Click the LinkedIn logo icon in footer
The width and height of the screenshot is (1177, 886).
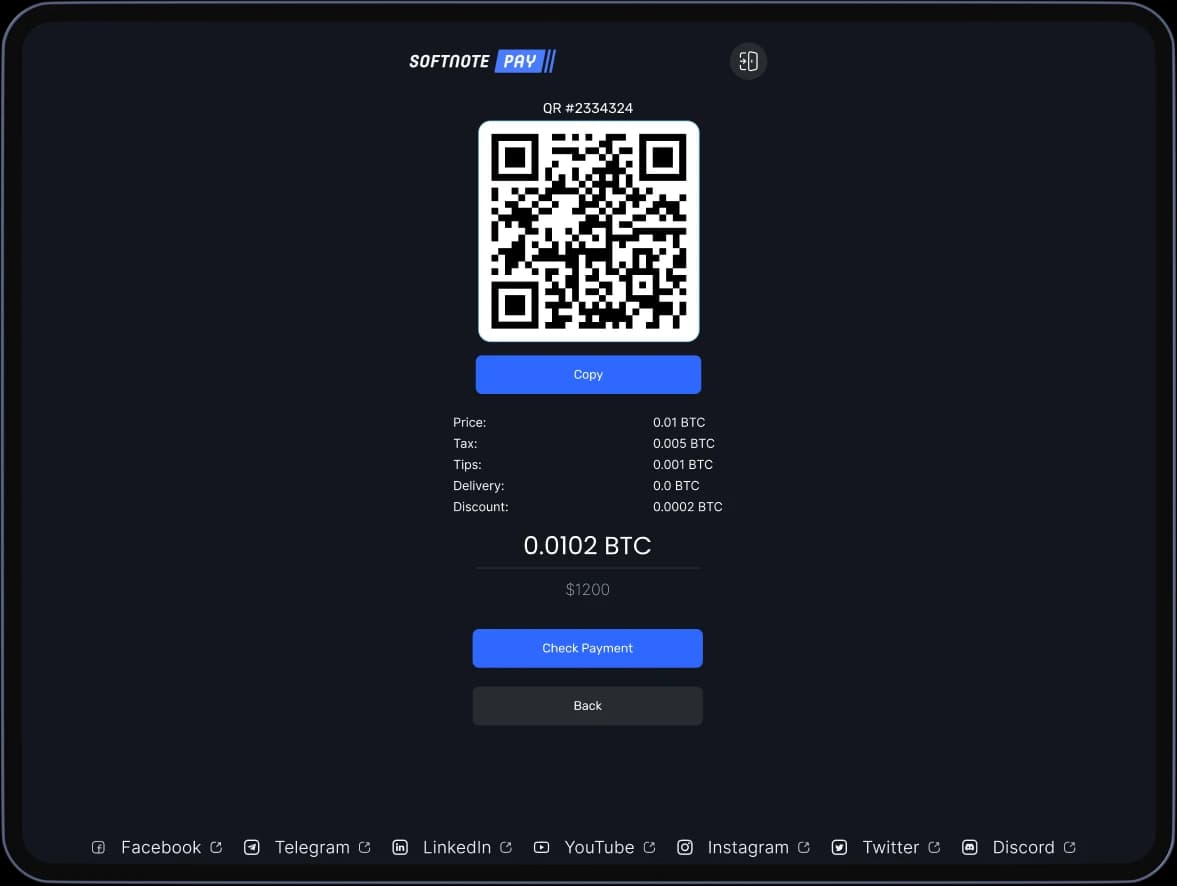(x=400, y=848)
